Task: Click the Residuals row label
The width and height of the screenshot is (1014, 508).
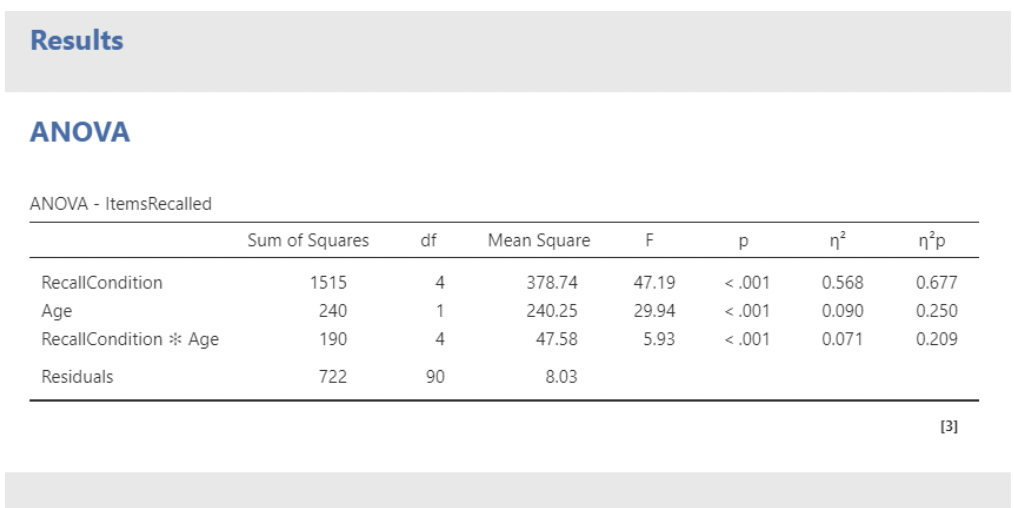Action: (x=77, y=377)
